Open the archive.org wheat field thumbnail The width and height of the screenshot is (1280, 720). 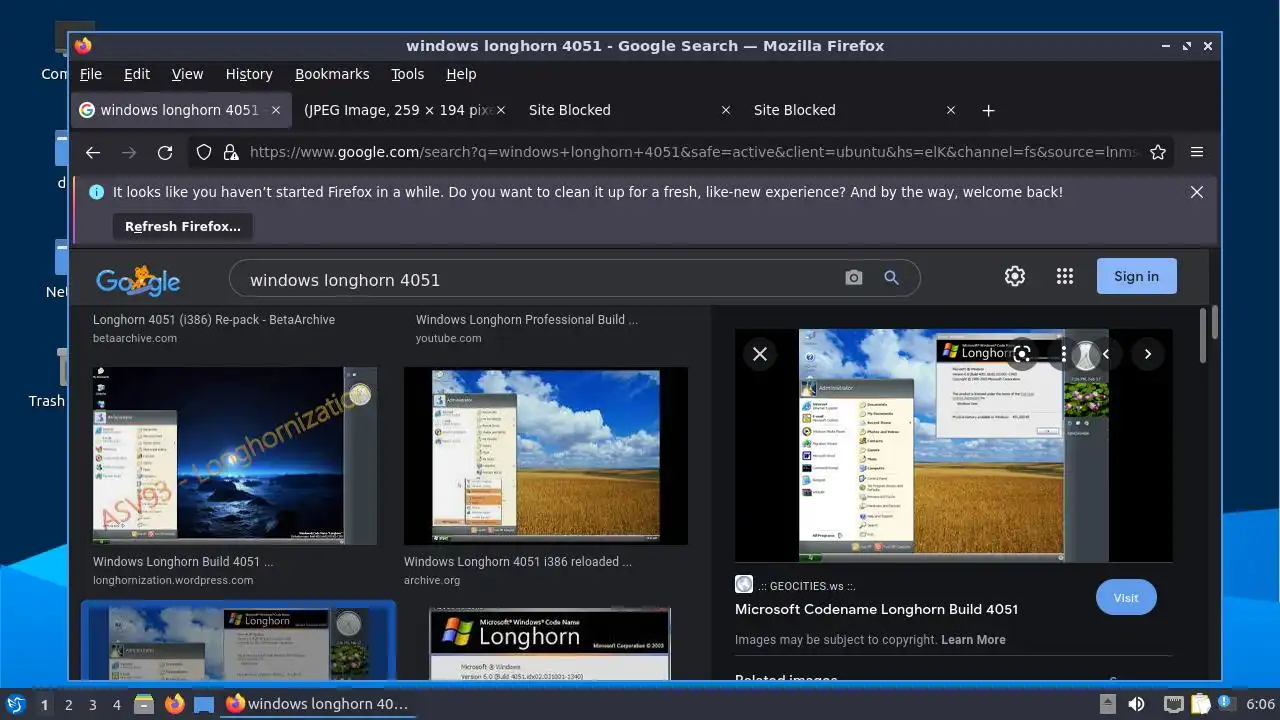(x=546, y=456)
